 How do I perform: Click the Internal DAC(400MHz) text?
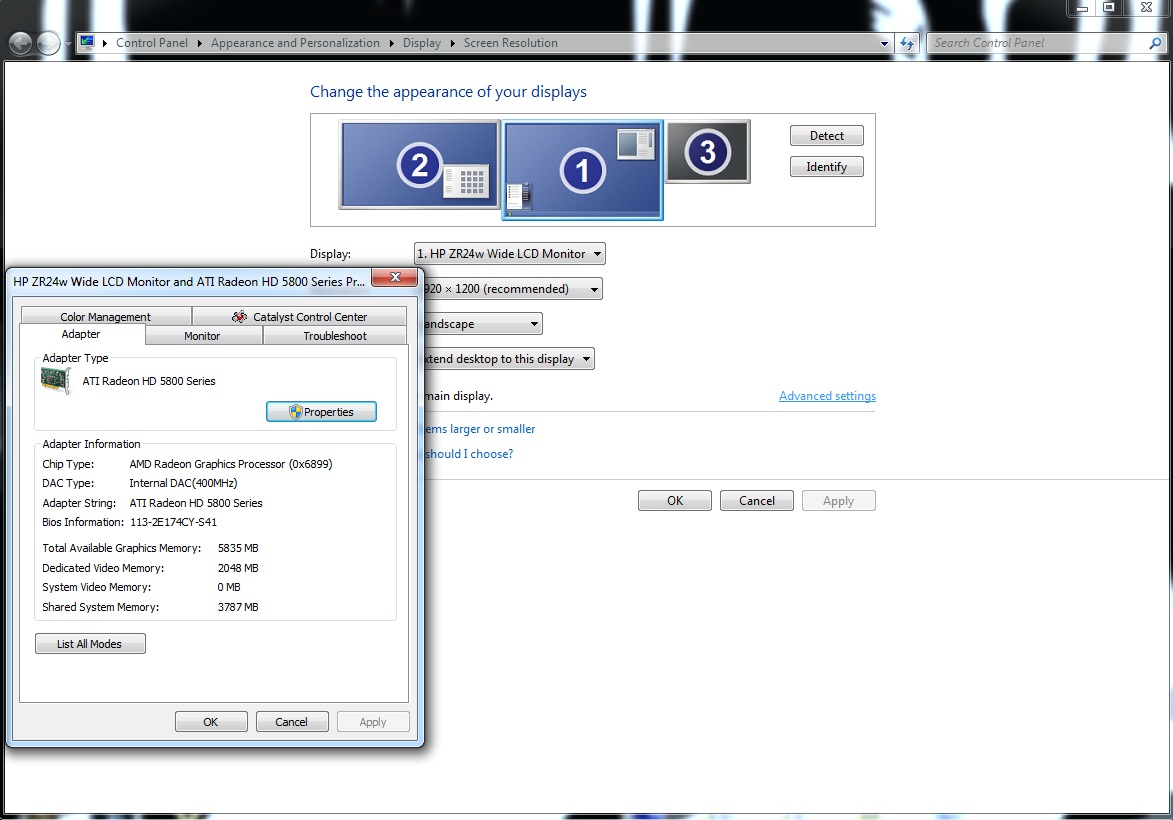coord(183,483)
